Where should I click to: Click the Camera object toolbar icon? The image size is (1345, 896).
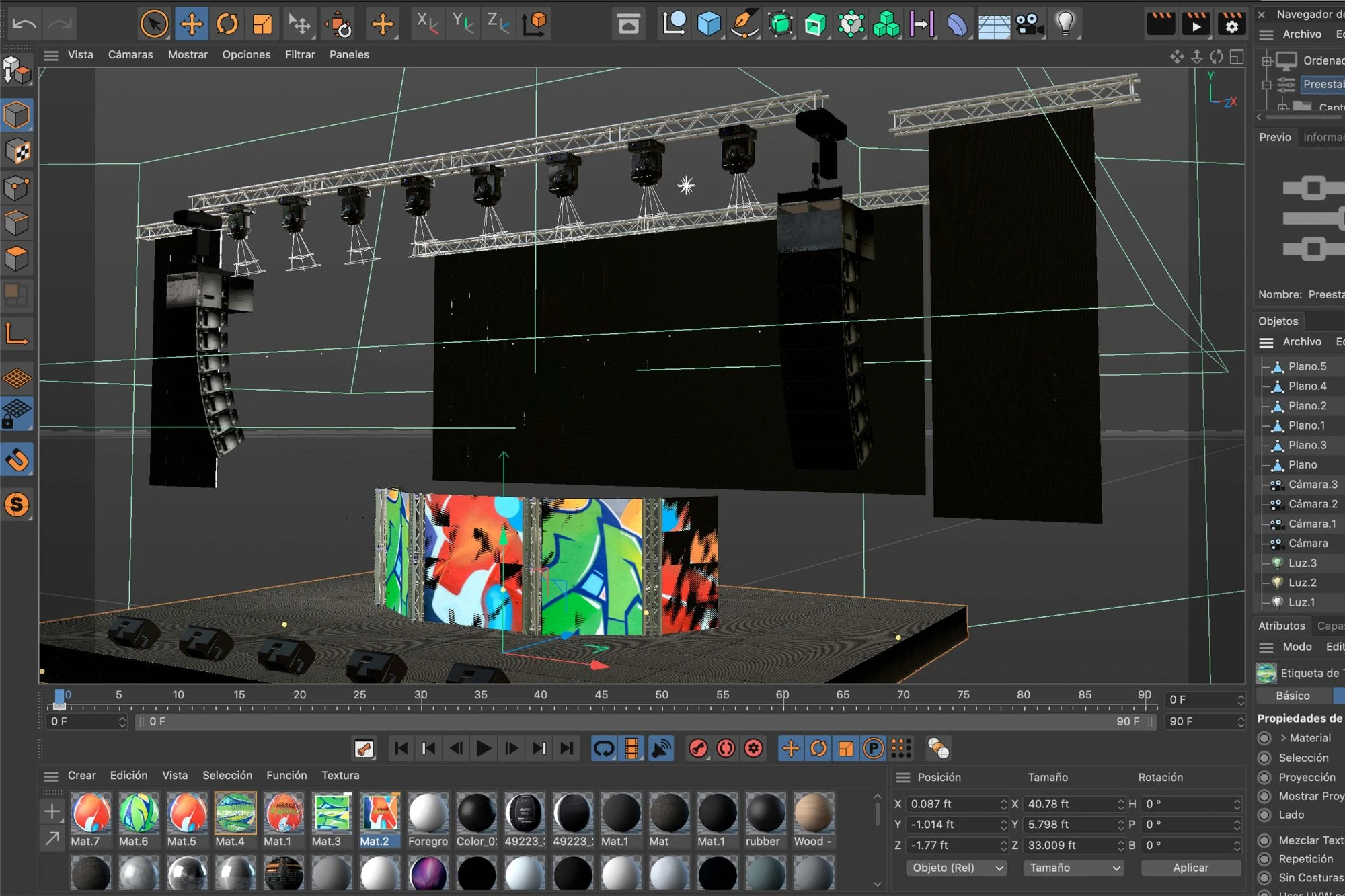[x=1029, y=24]
